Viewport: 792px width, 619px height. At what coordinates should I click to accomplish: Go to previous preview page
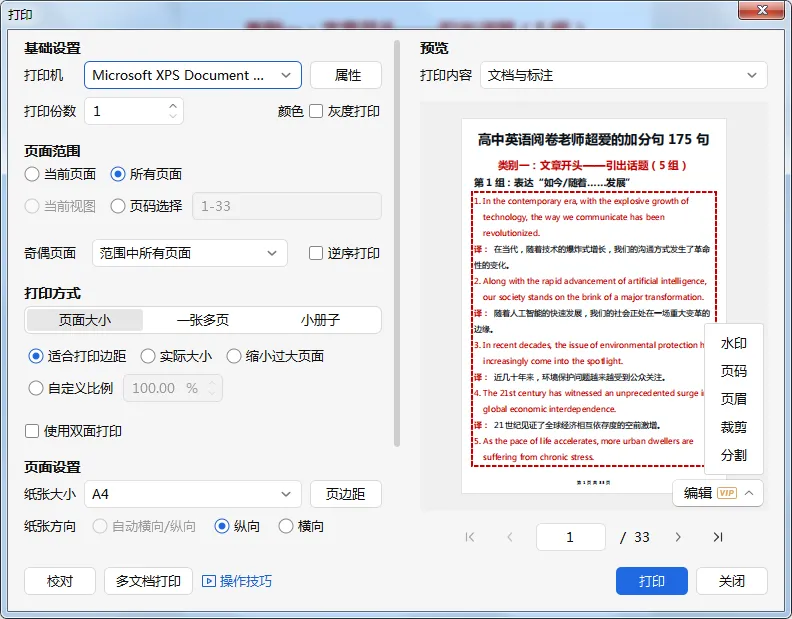(x=510, y=537)
